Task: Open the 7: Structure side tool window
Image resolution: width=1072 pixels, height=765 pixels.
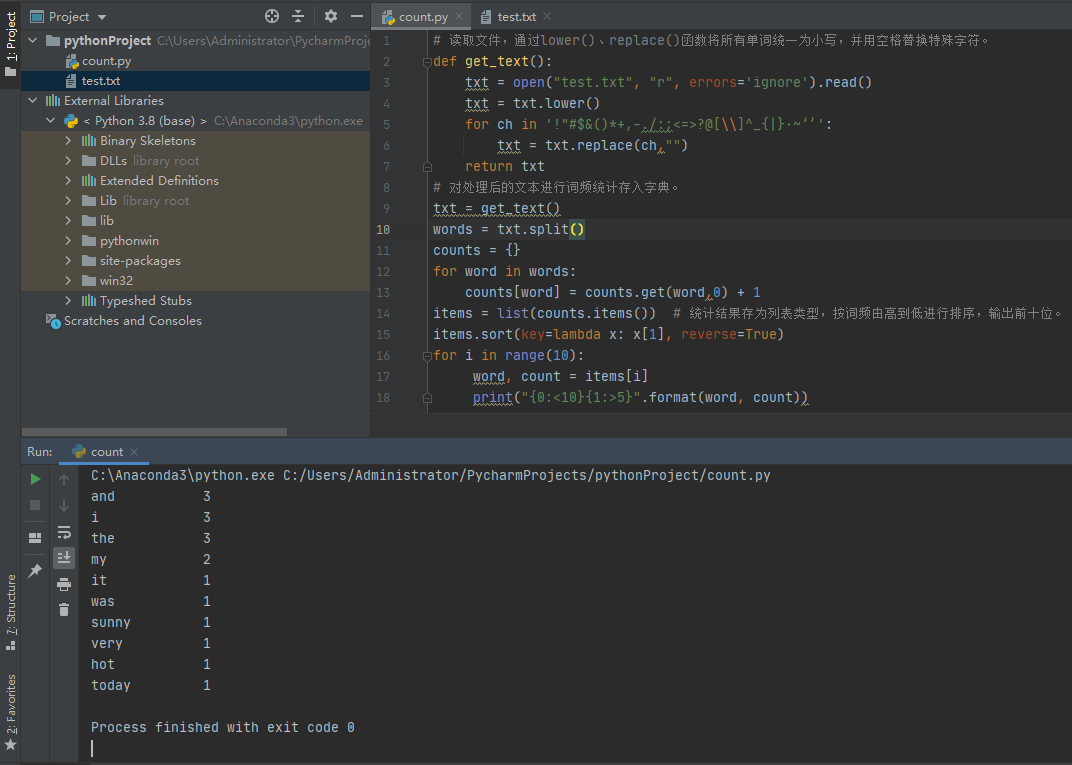Action: 10,612
